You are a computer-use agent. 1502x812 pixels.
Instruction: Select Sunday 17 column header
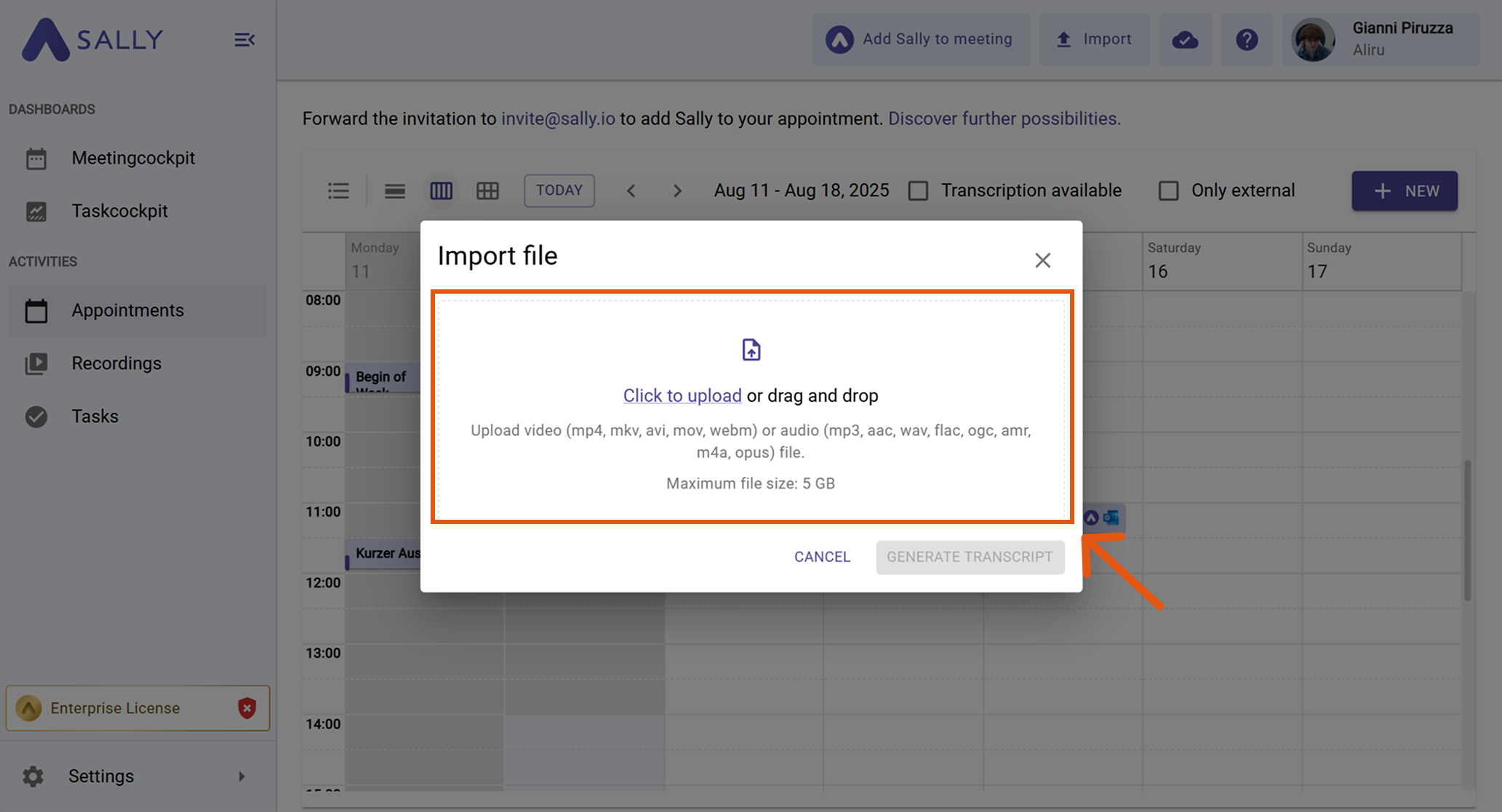pyautogui.click(x=1382, y=261)
